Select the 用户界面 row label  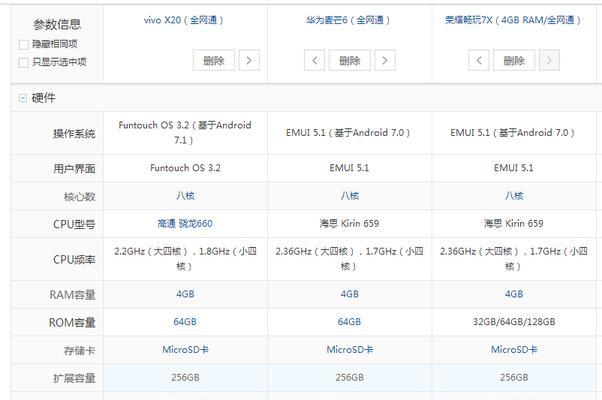click(74, 169)
